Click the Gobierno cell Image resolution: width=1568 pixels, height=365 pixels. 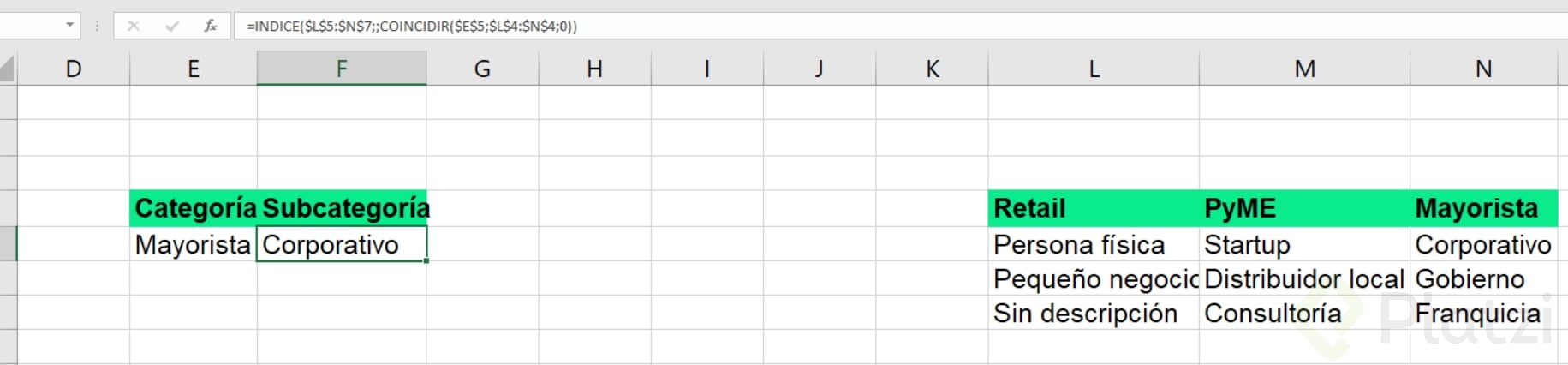pos(1483,279)
